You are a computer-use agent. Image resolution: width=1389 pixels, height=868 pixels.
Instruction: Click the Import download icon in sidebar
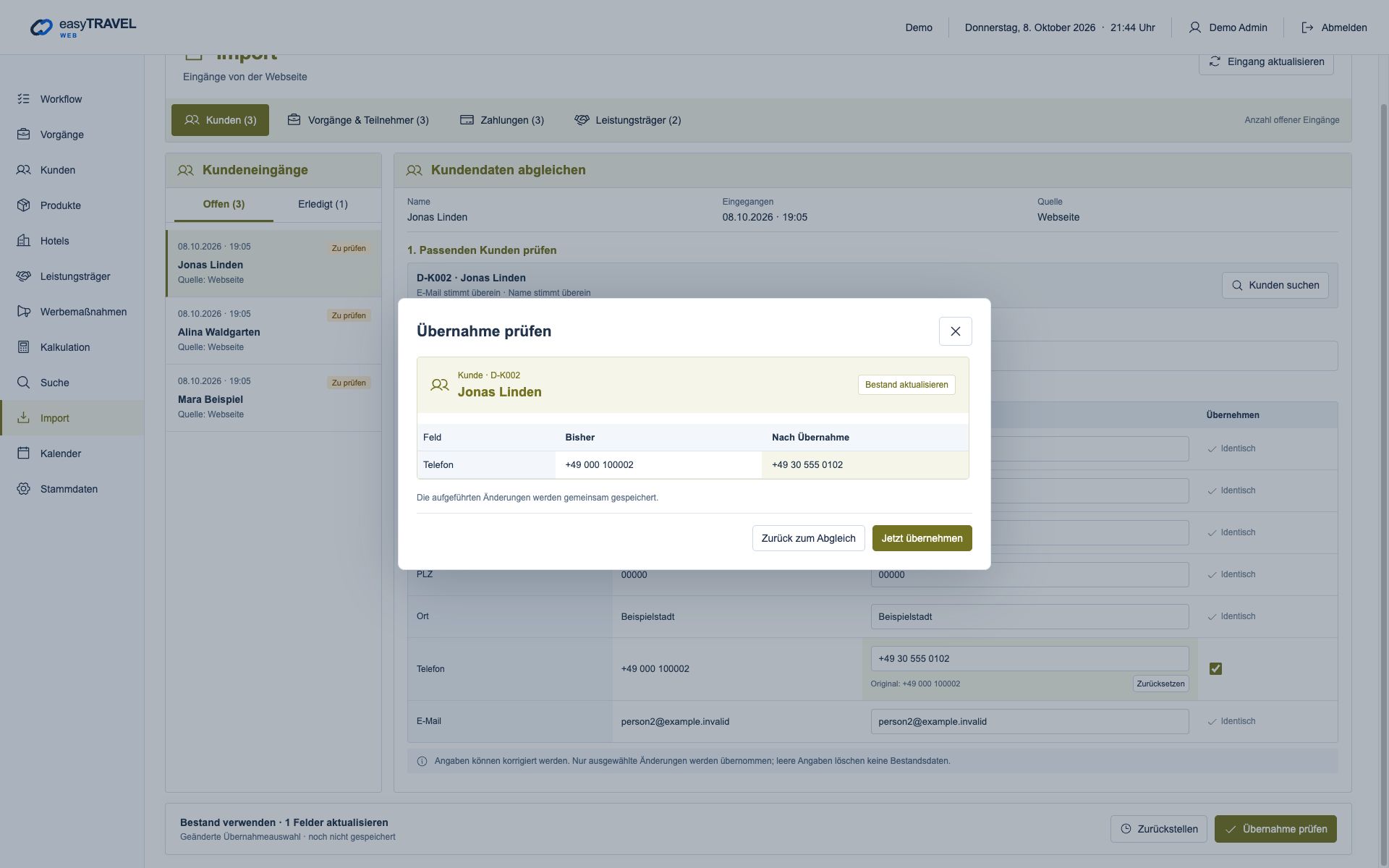click(x=23, y=418)
